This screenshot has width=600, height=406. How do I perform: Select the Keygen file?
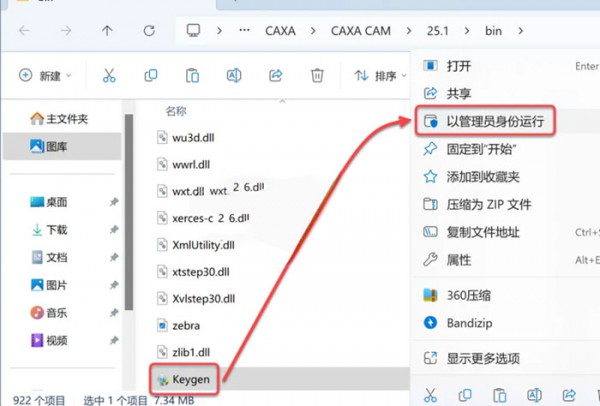[x=184, y=380]
